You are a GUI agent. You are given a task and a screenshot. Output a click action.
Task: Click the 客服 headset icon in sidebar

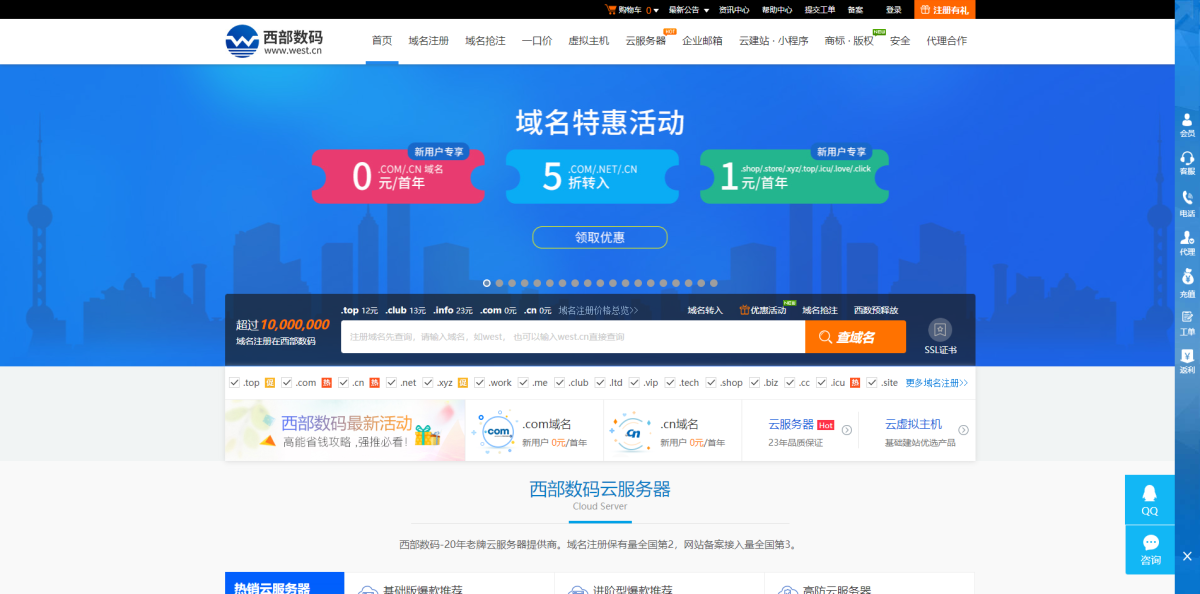coord(1187,162)
